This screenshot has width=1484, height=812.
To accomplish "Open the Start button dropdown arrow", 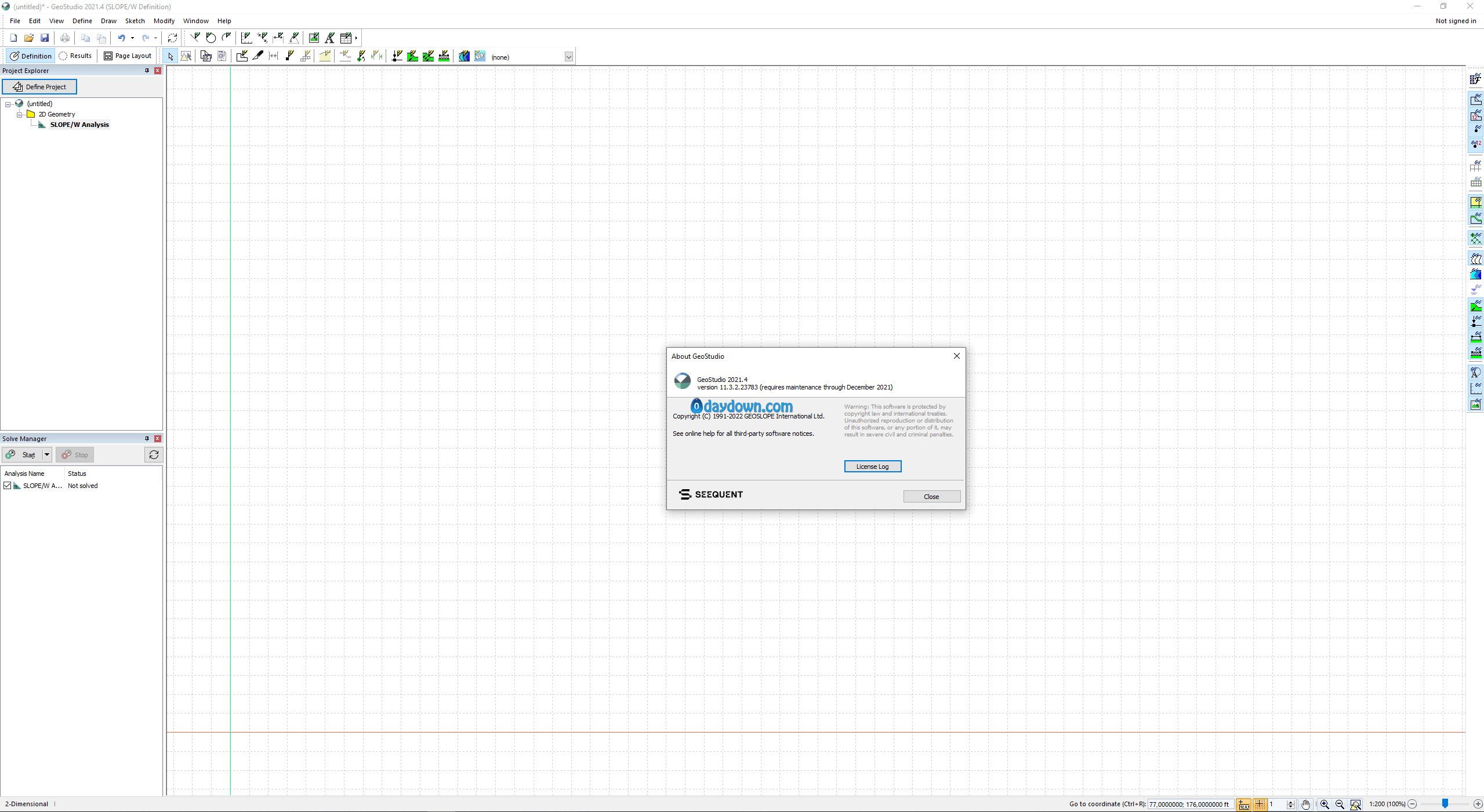I will [x=47, y=454].
